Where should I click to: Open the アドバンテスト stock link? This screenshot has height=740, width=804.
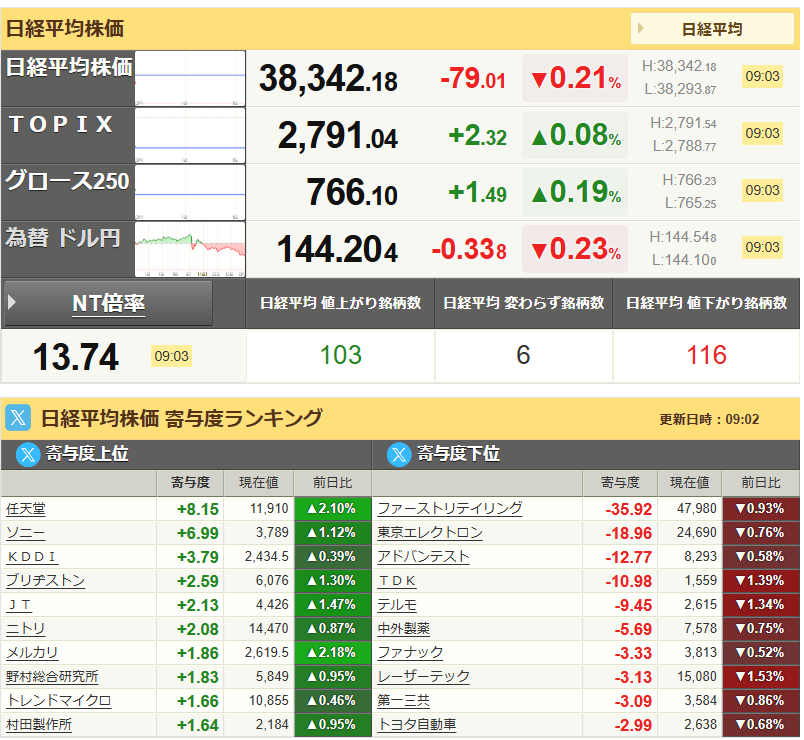424,557
